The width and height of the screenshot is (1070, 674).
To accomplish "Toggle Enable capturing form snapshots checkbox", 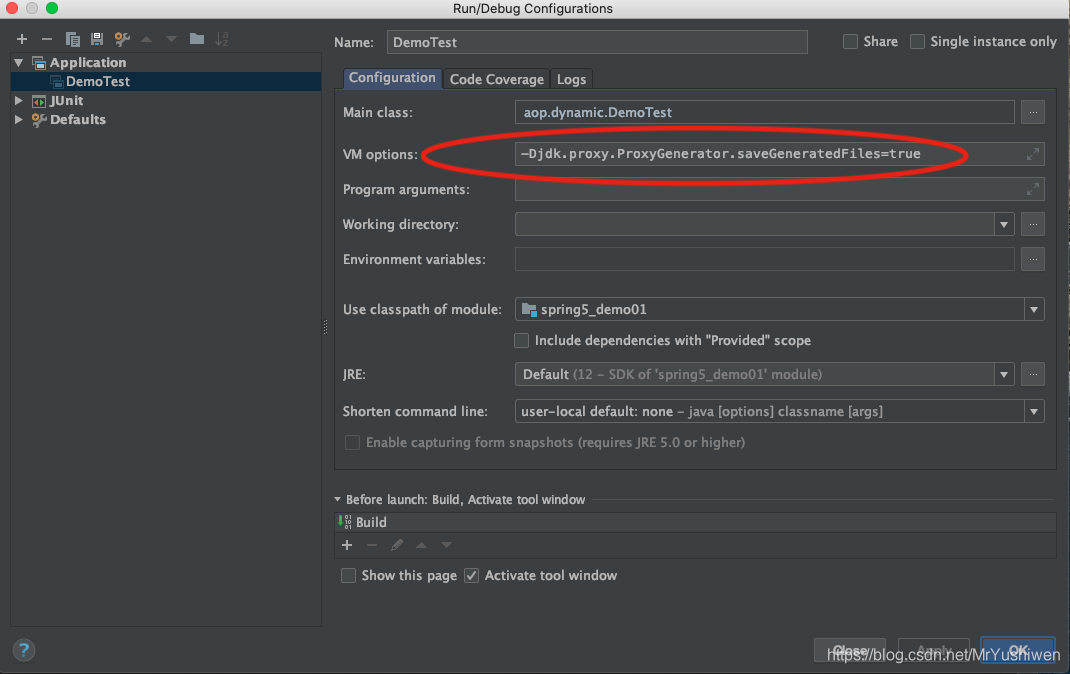I will [352, 443].
